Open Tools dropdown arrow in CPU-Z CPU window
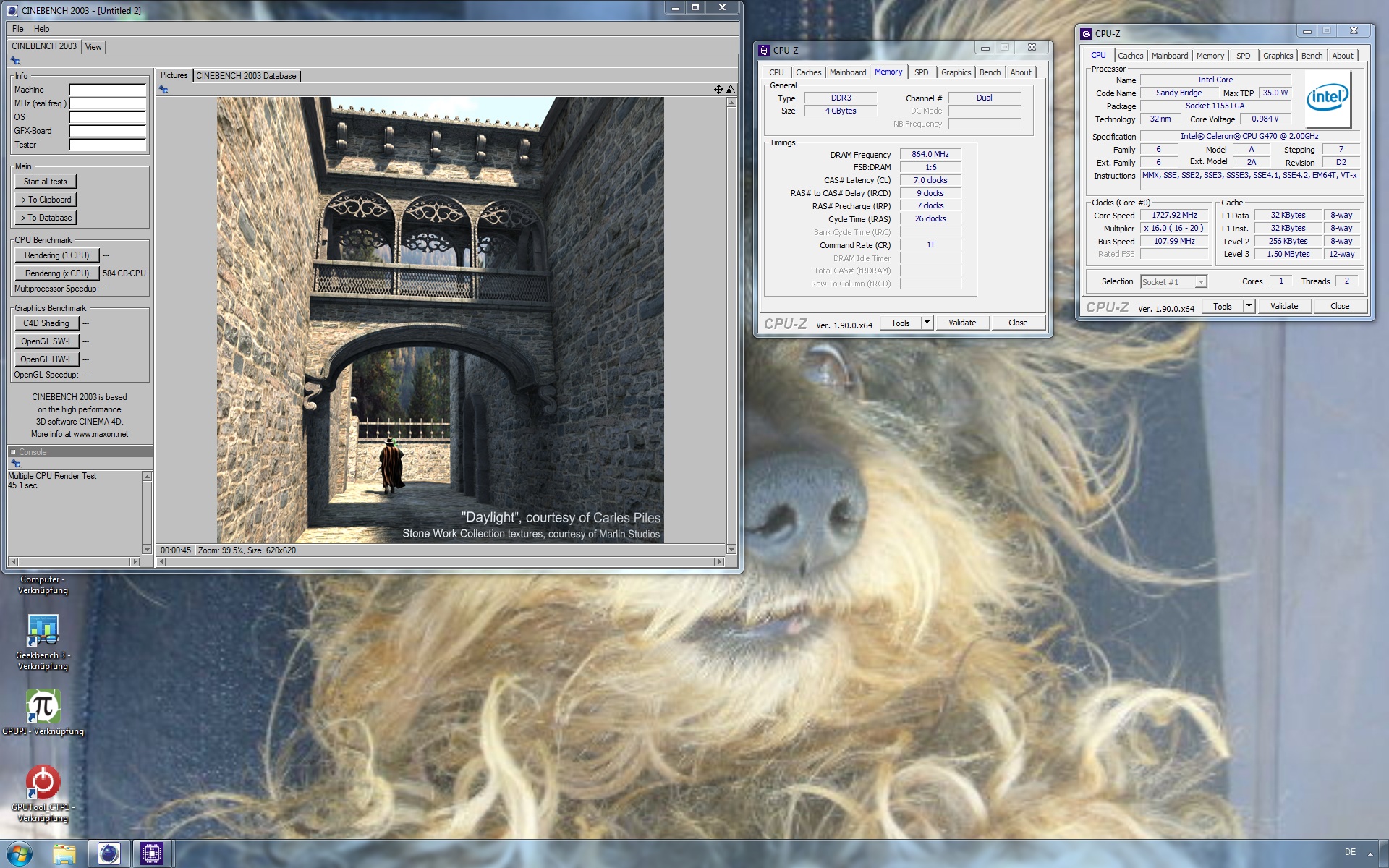 [x=1249, y=306]
